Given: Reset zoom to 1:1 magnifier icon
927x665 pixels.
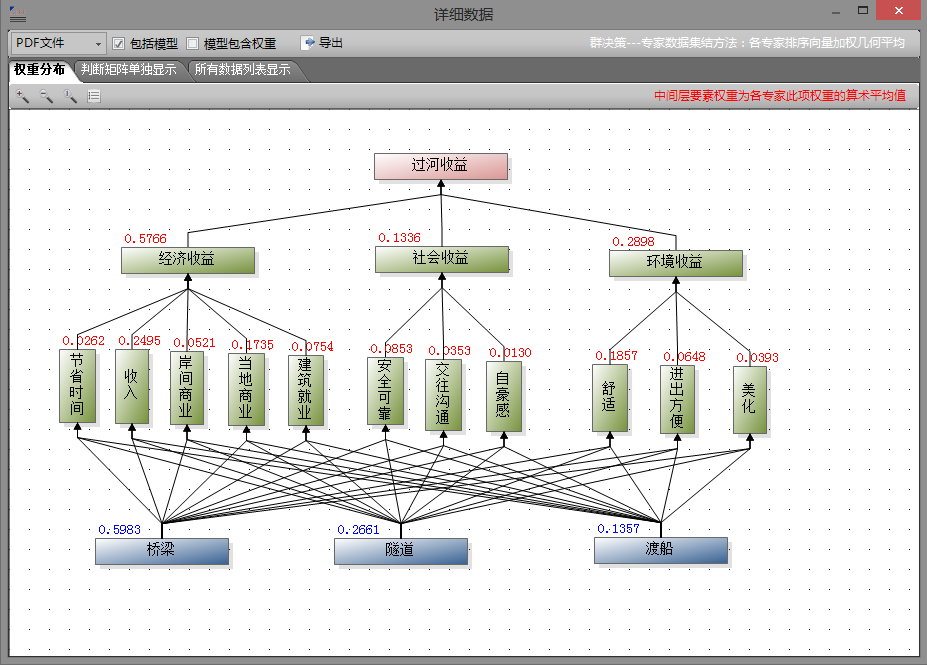Looking at the screenshot, I should [70, 96].
